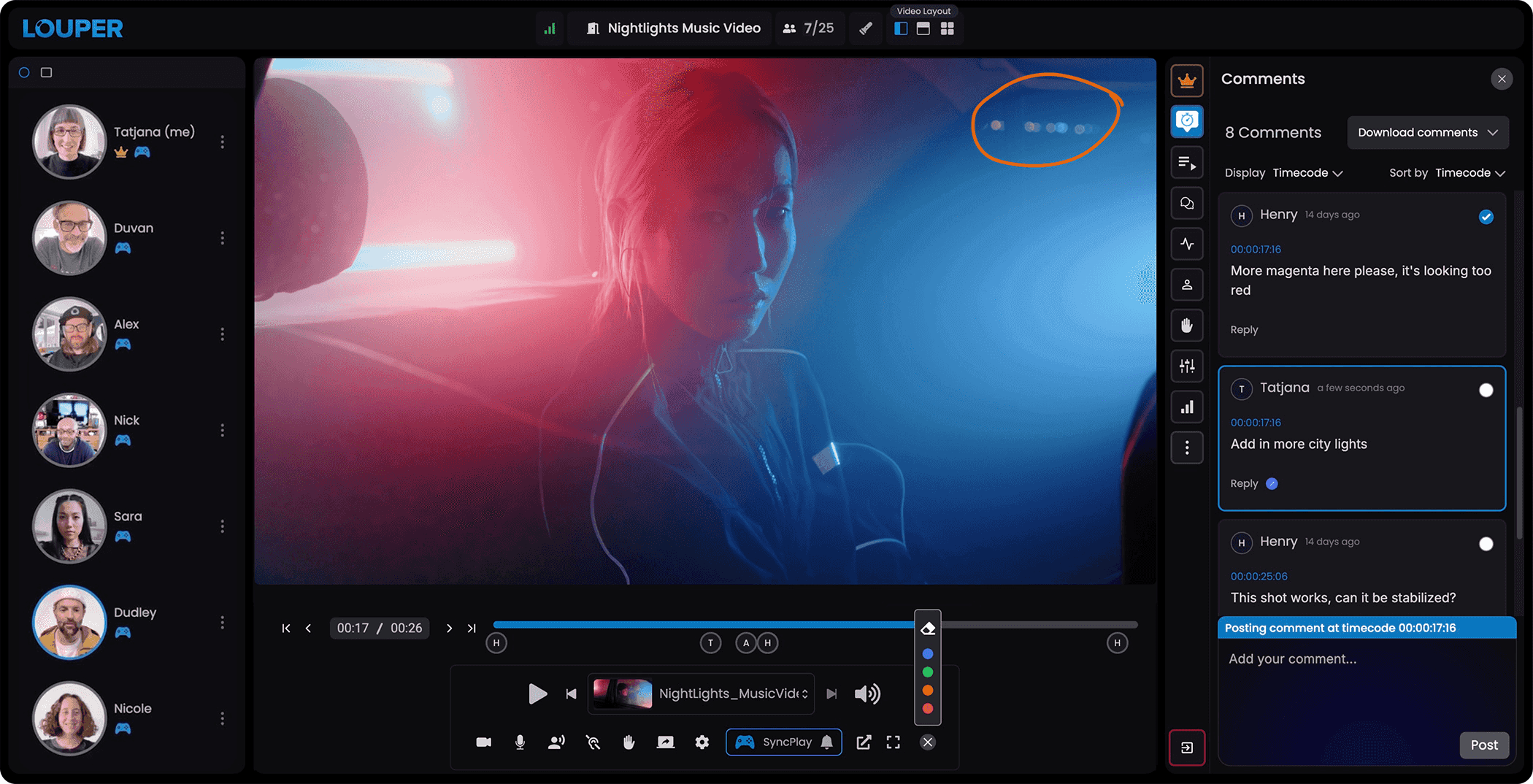
Task: Open options menu for Nicole
Action: point(222,719)
